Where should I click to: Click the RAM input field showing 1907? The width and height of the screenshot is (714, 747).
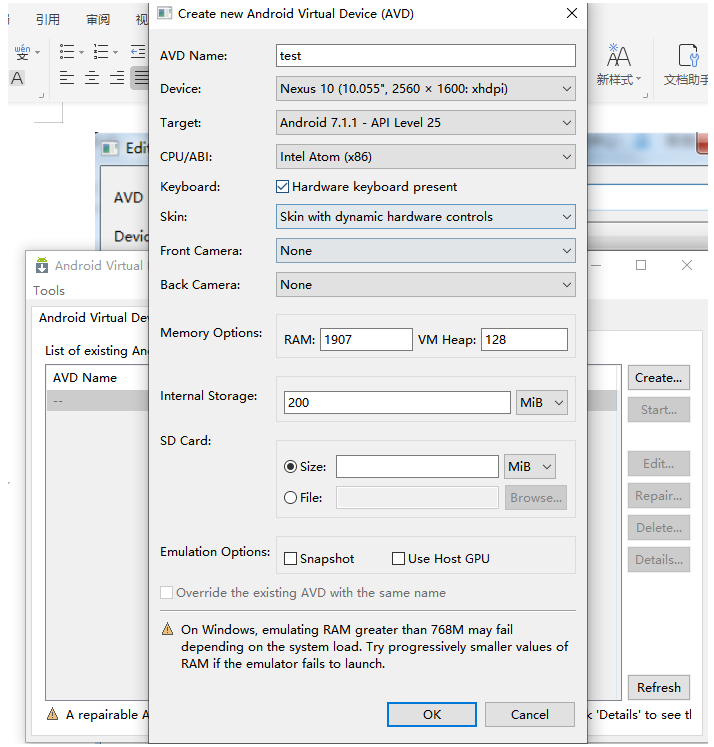coord(366,340)
